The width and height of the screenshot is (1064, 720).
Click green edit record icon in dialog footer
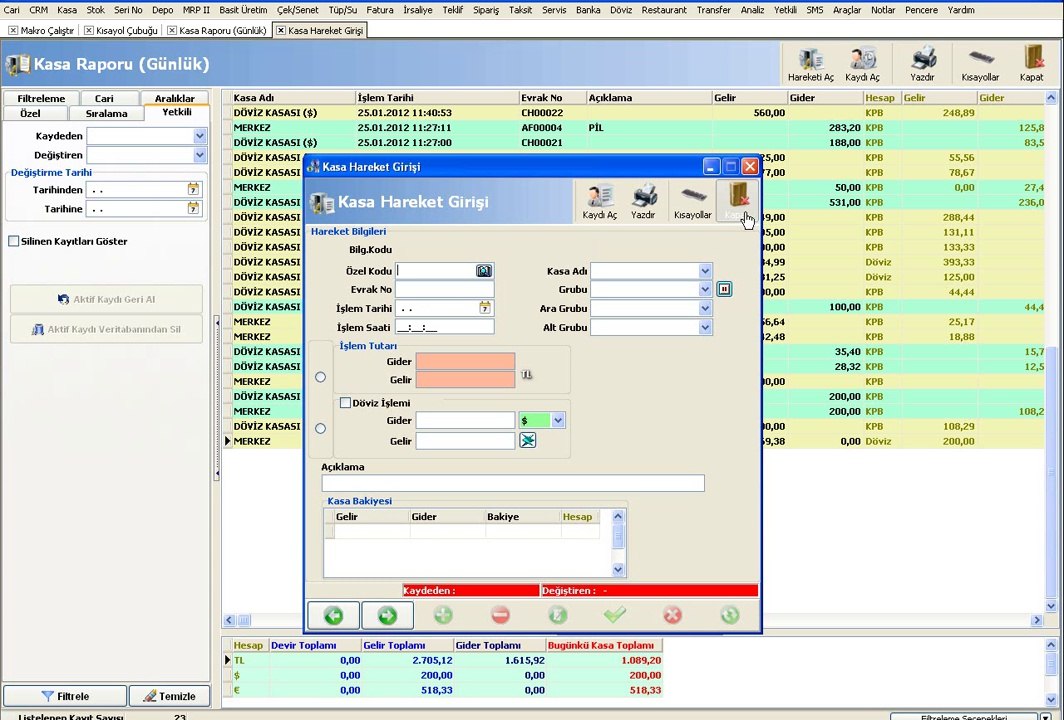[557, 615]
